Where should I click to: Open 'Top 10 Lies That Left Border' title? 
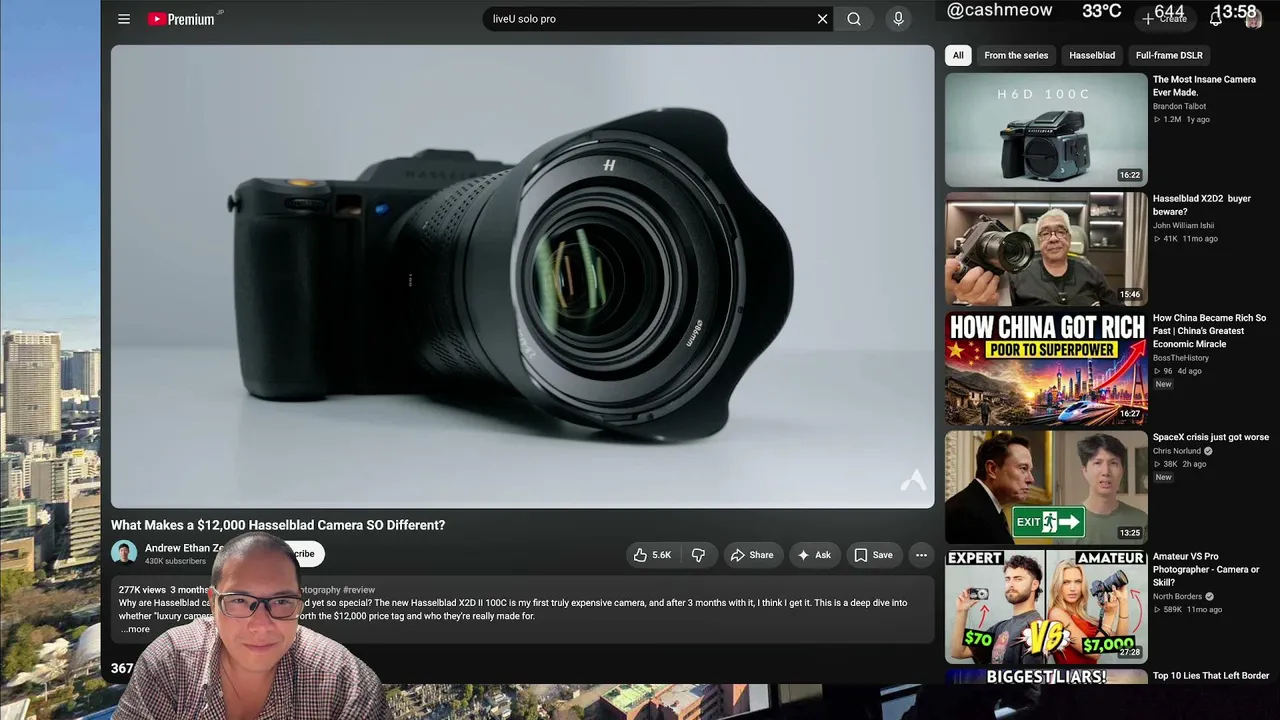(x=1211, y=676)
